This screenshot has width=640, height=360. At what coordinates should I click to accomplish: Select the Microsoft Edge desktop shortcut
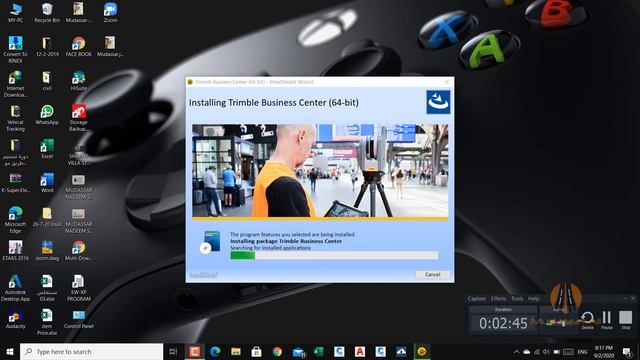tap(16, 220)
